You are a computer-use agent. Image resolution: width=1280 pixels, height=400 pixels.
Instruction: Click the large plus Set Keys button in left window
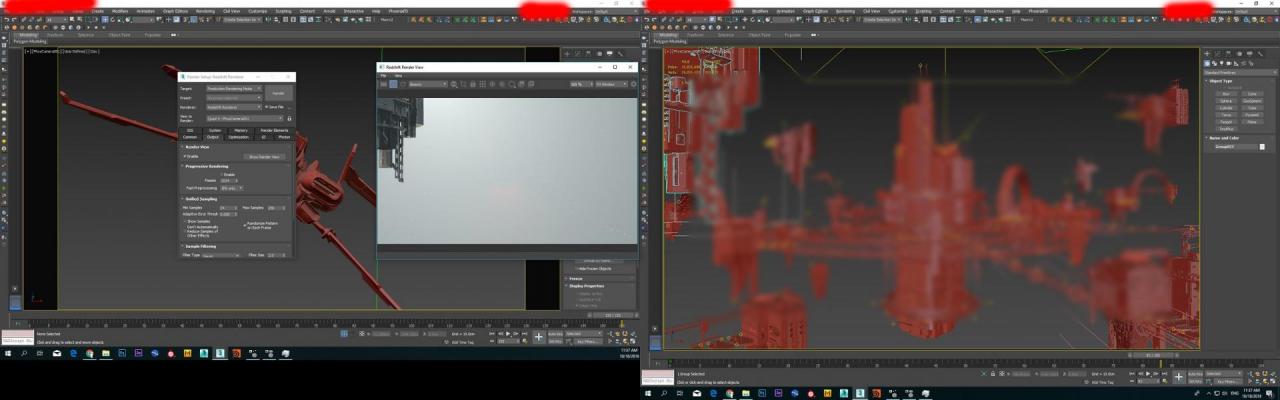tap(539, 337)
